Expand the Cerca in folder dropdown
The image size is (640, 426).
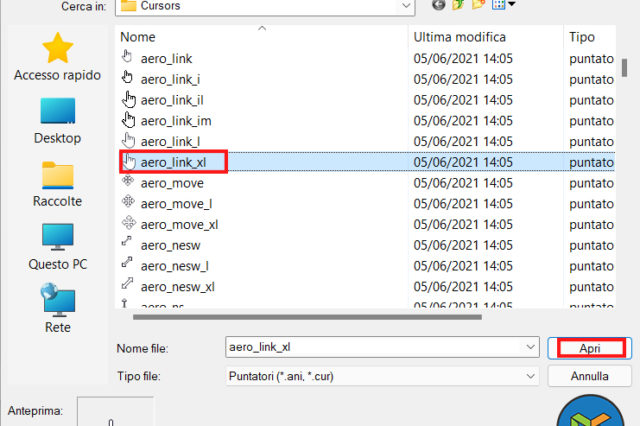tap(406, 6)
